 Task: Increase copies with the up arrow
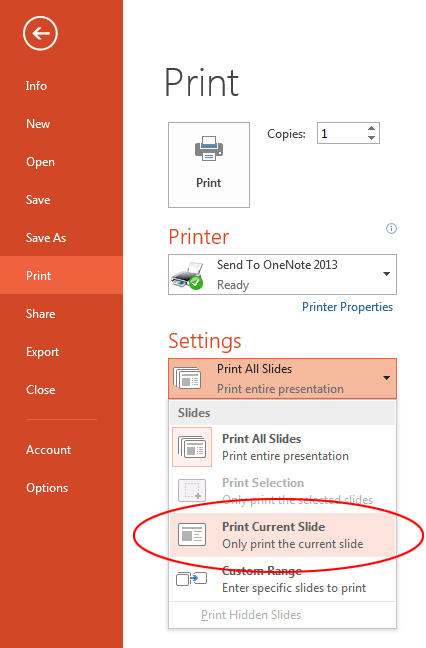point(371,129)
